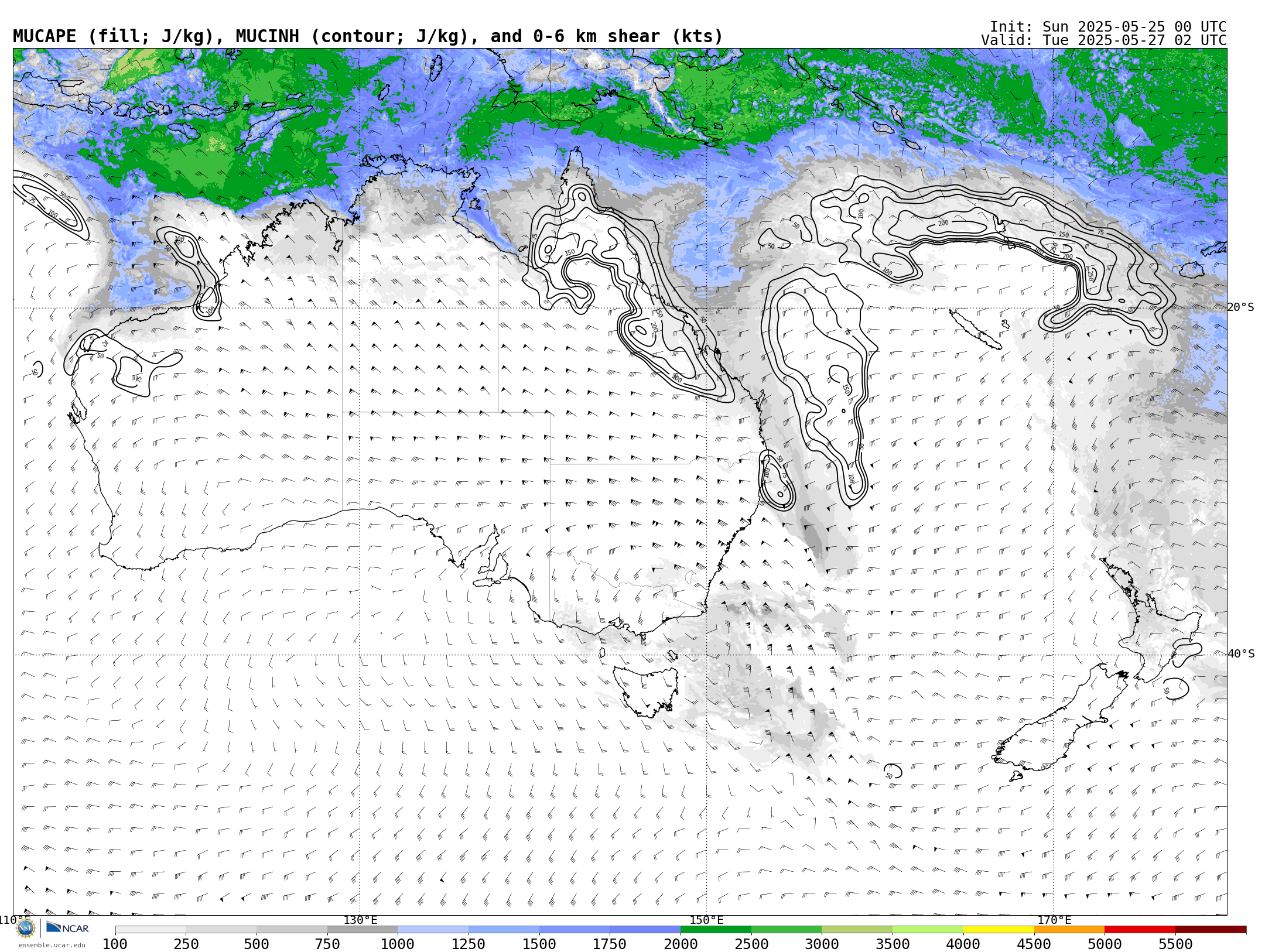Click the colorbar label 3500

(x=893, y=944)
